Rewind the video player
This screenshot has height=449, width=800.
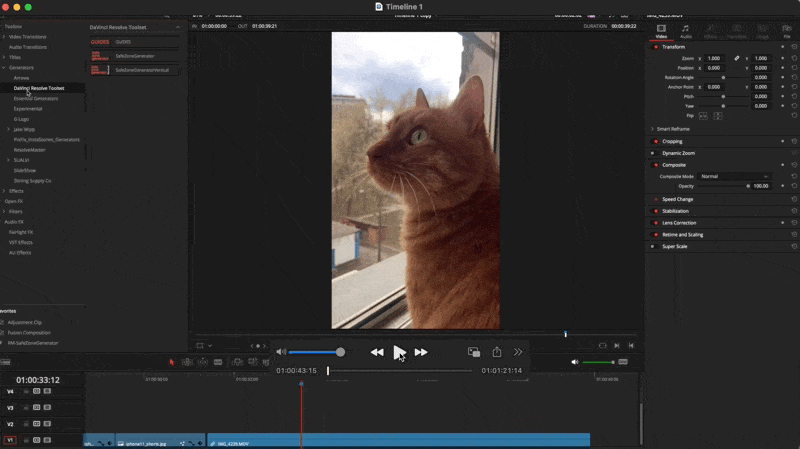tap(377, 352)
